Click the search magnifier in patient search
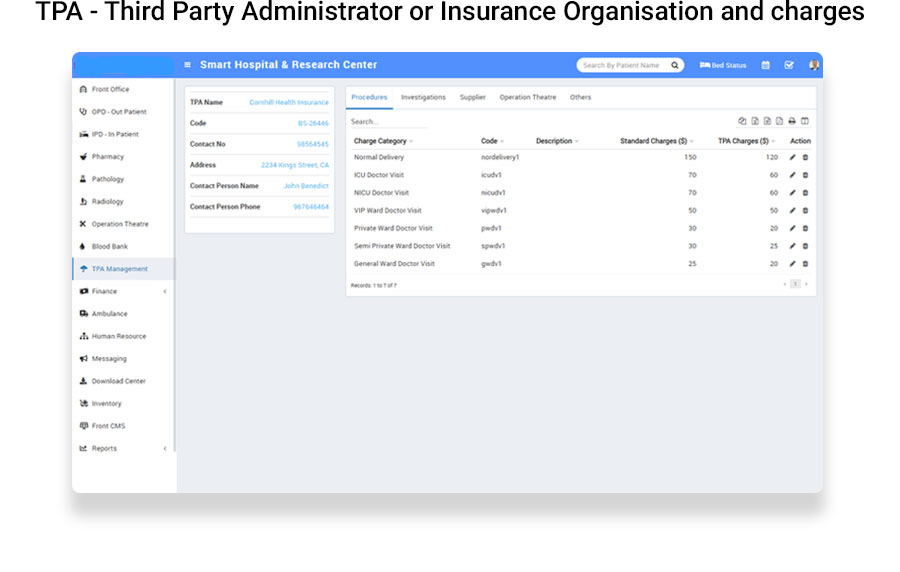This screenshot has width=900, height=572. 675,65
